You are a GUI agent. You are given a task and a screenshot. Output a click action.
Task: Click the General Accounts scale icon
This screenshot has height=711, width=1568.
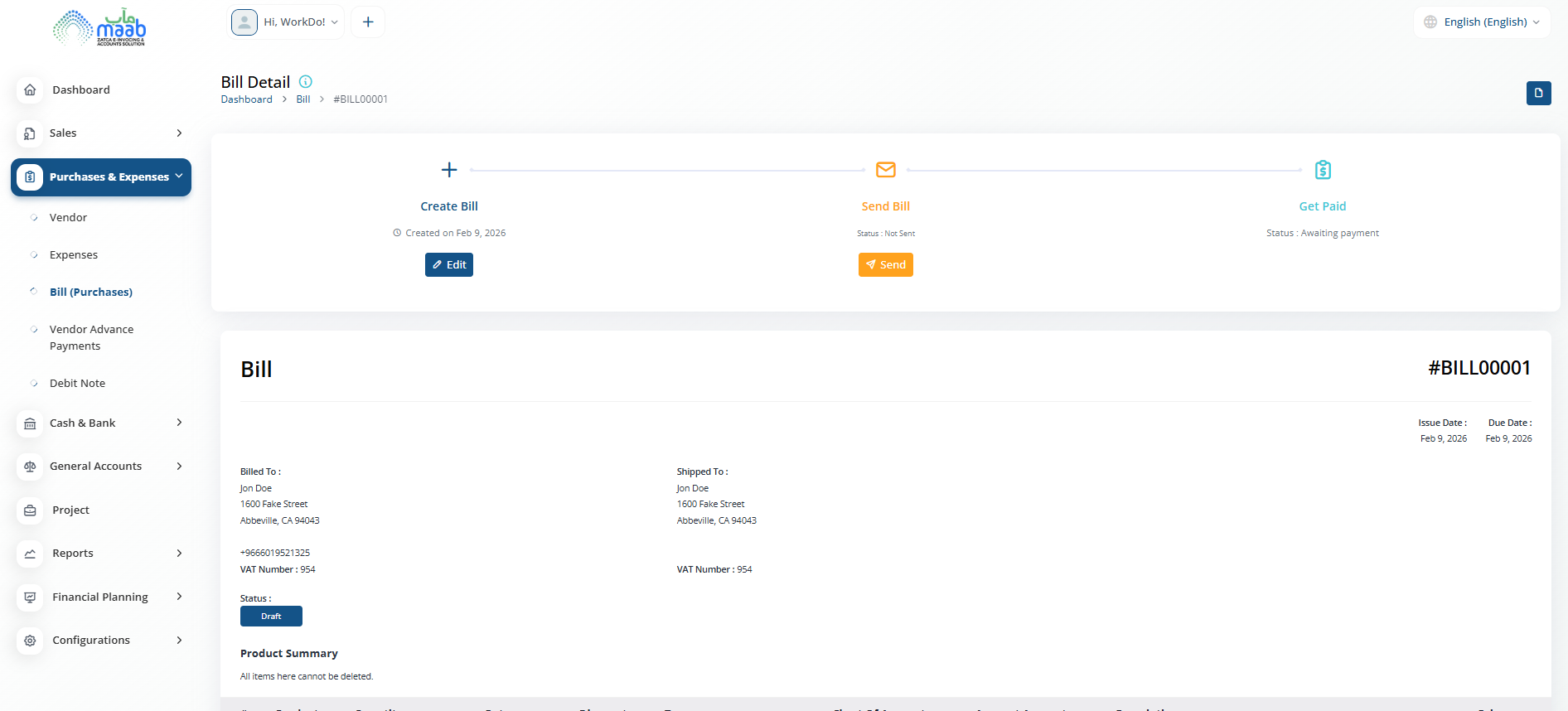pyautogui.click(x=30, y=467)
